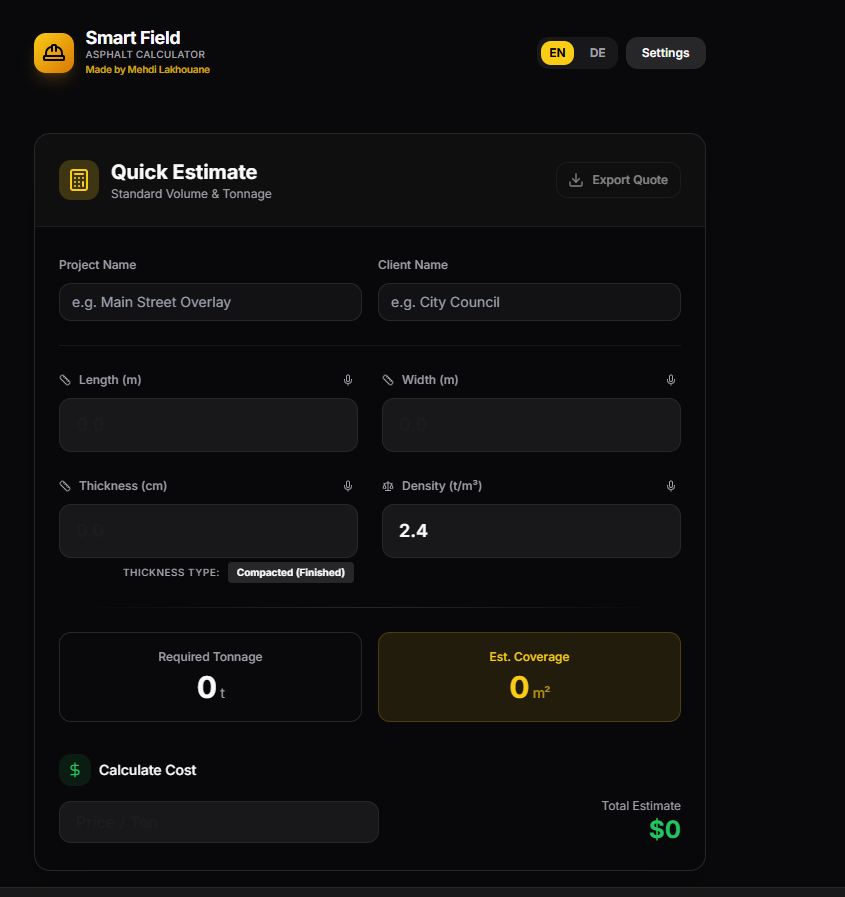This screenshot has width=845, height=897.
Task: Click the ruler icon beside Thickness label
Action: [x=65, y=486]
